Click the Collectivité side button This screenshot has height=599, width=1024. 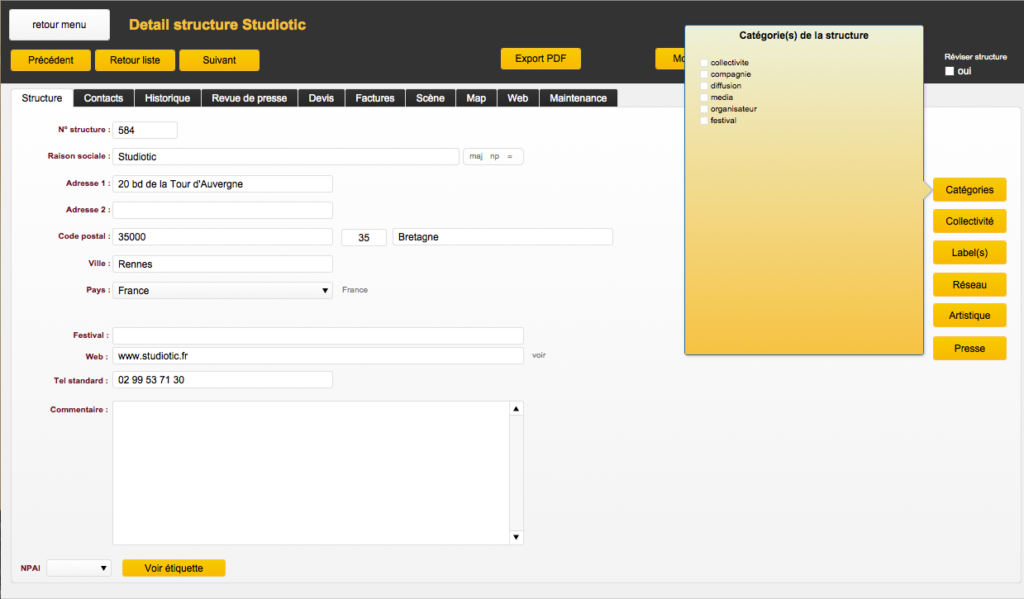[x=969, y=221]
